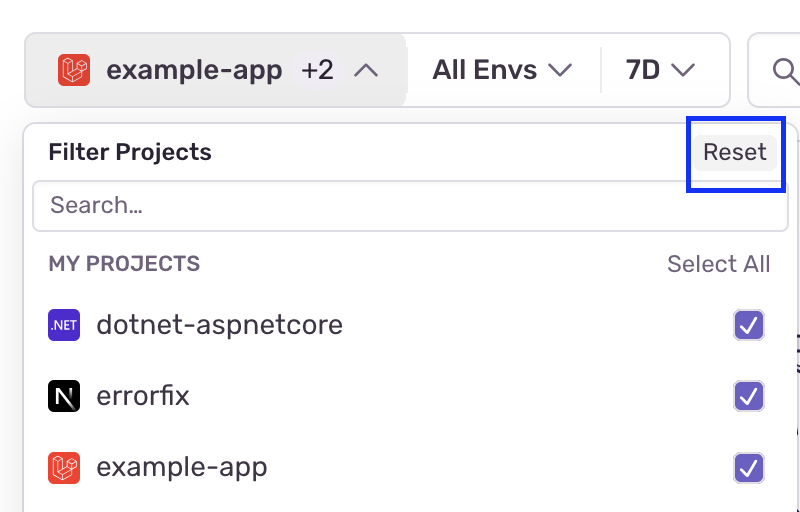Select the dotnet-aspnetcore project entry
This screenshot has width=800, height=512.
pos(406,325)
